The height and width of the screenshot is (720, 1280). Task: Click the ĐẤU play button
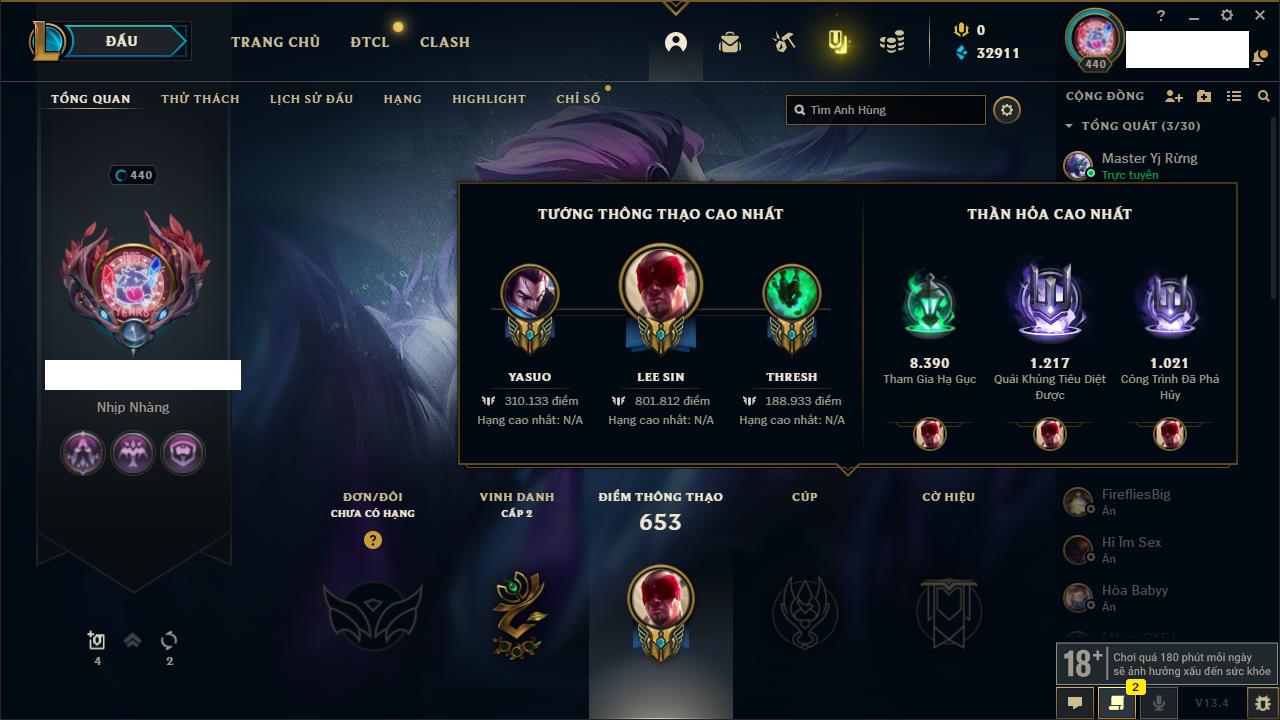coord(122,41)
